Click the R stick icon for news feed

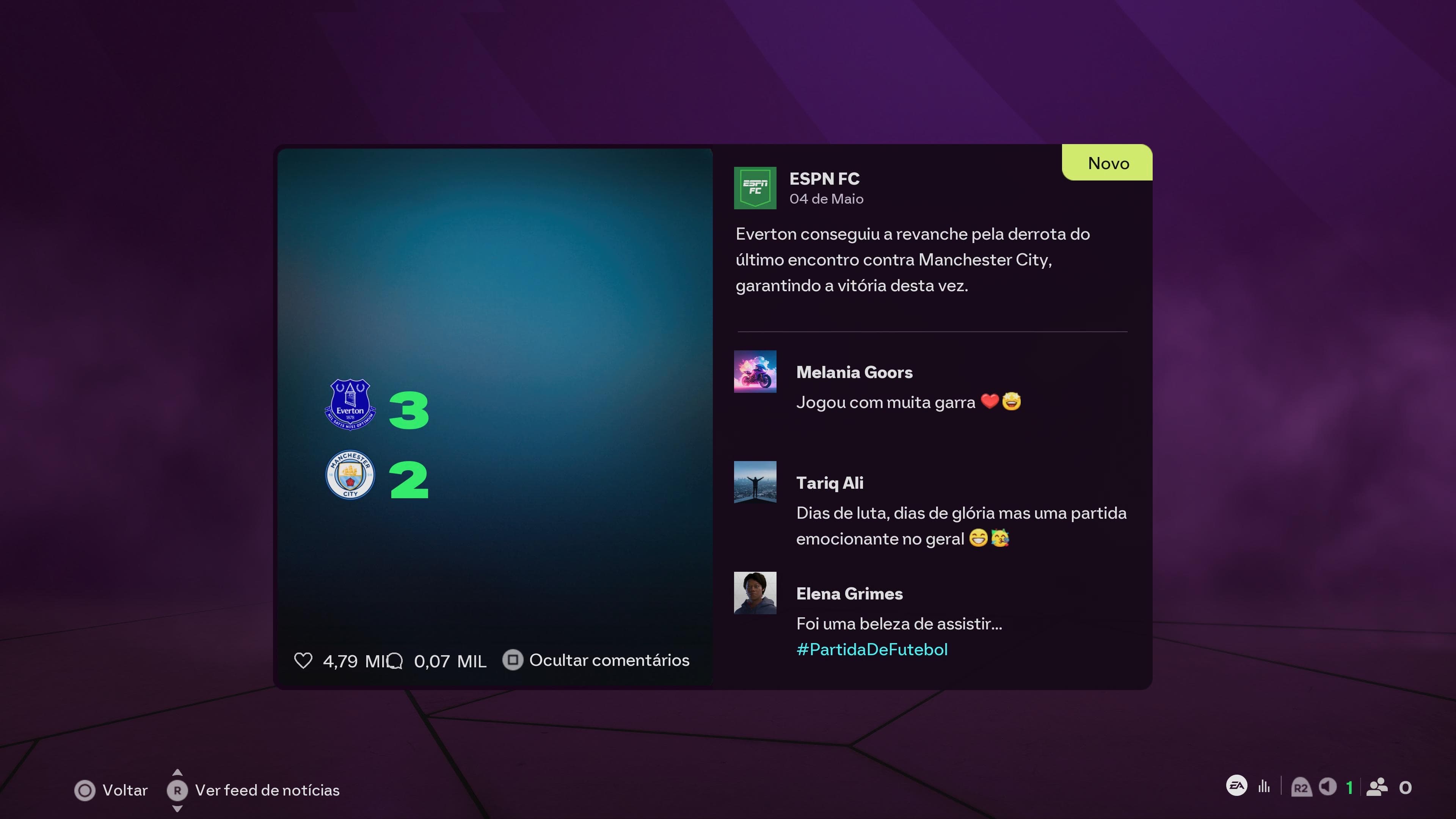[x=177, y=790]
